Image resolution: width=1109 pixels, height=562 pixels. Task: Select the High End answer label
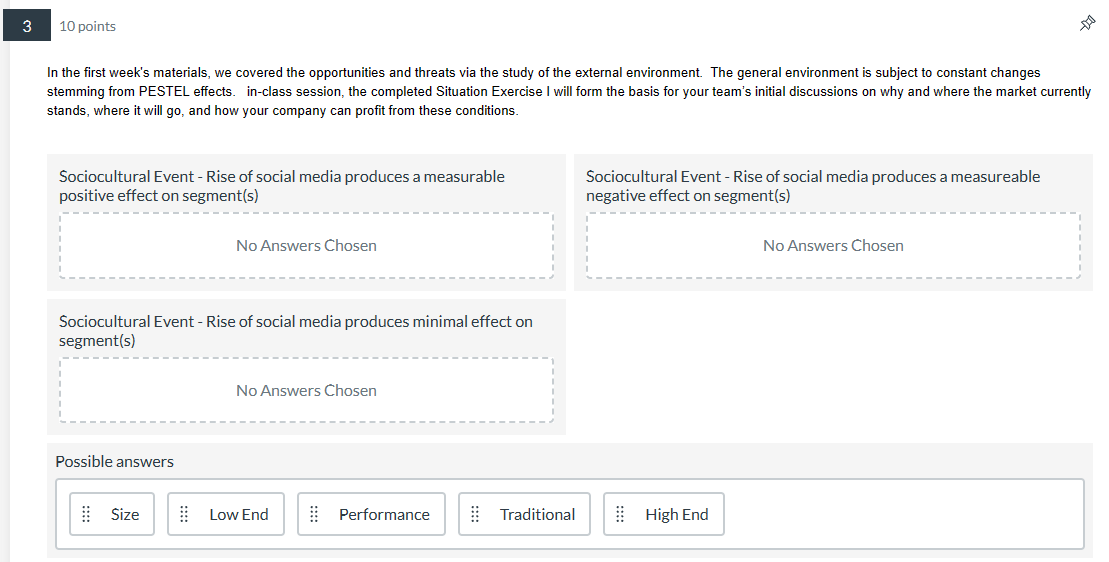coord(677,515)
